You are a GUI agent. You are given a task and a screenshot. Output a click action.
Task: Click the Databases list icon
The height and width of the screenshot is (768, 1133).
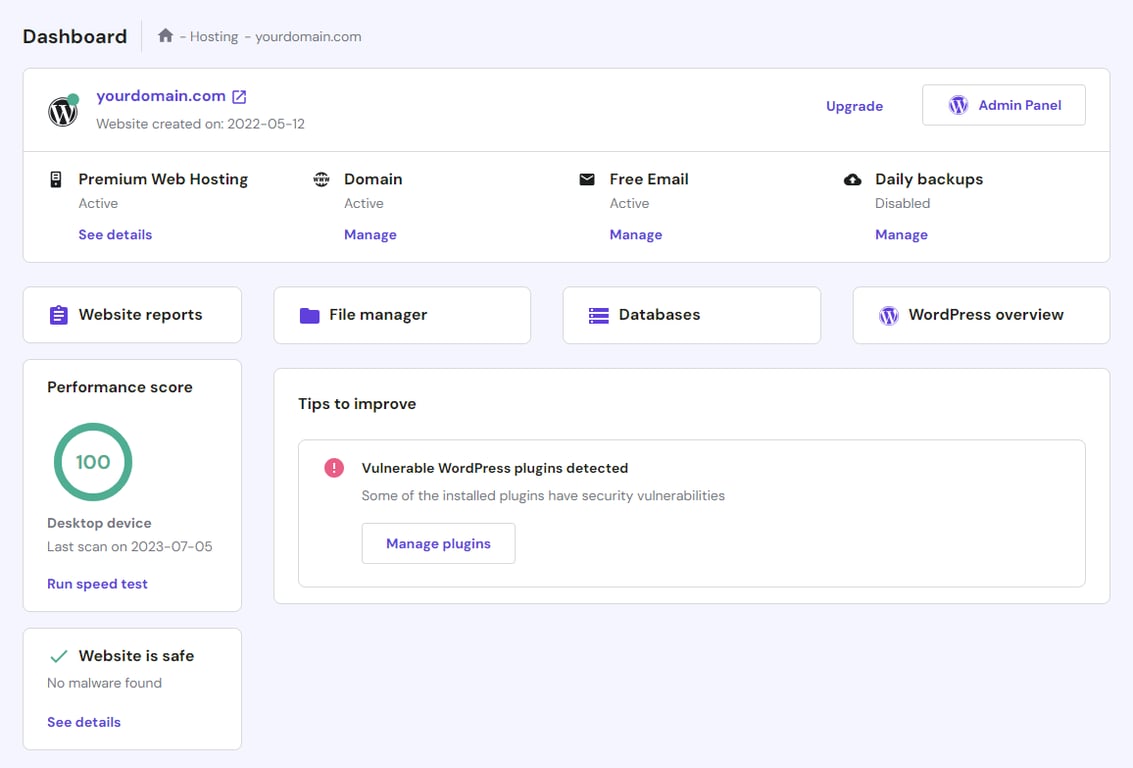coord(599,314)
